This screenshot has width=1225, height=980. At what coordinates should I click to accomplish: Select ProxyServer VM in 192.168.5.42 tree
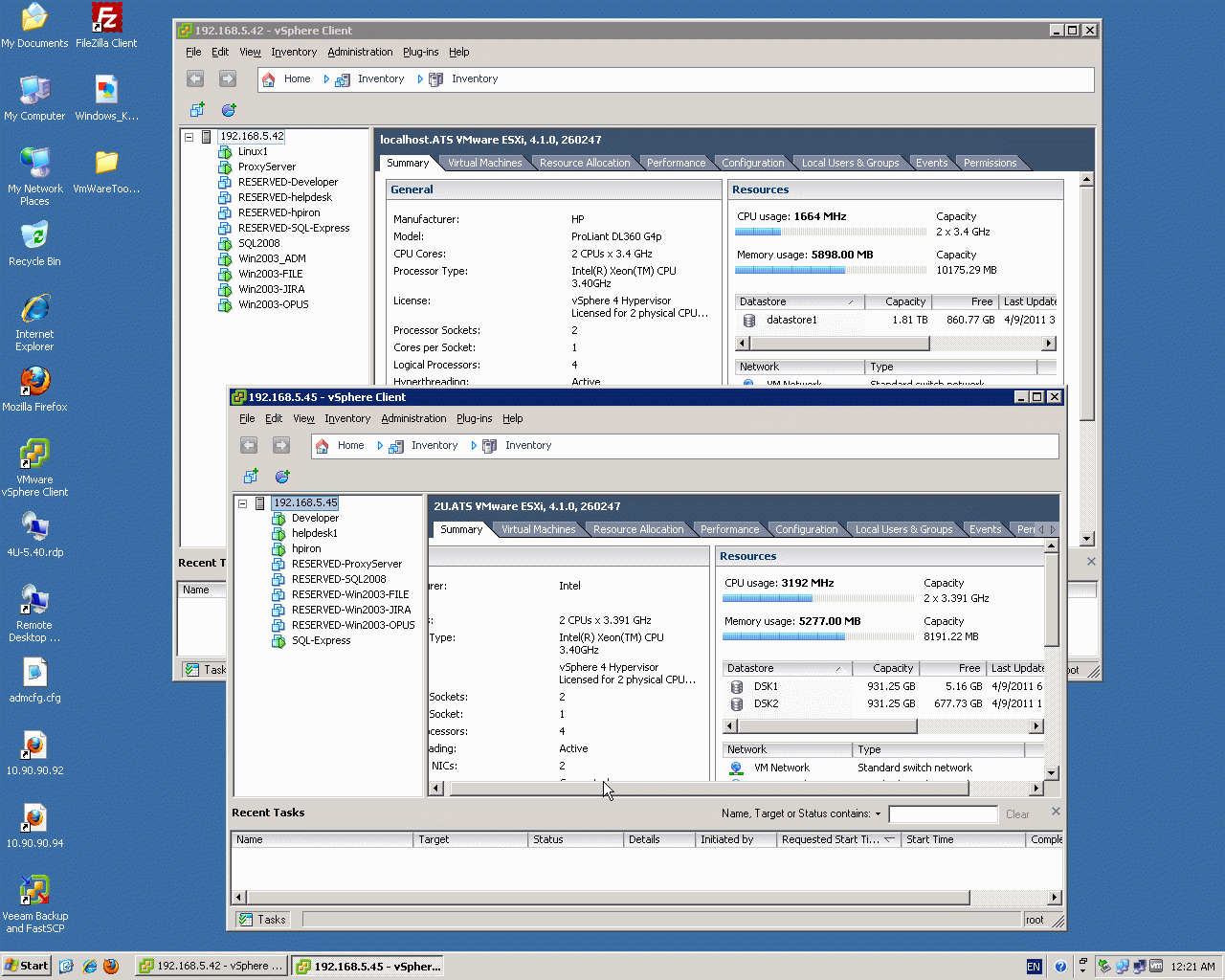pyautogui.click(x=267, y=167)
